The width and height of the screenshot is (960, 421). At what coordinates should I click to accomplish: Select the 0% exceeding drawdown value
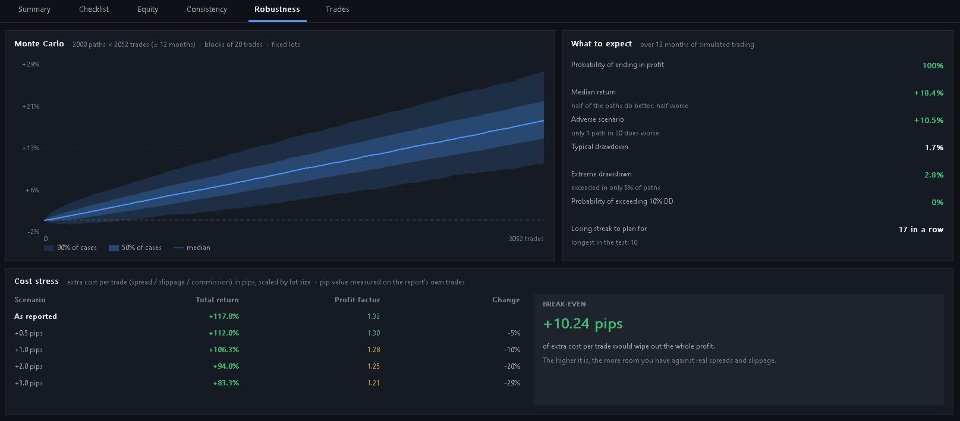(937, 202)
